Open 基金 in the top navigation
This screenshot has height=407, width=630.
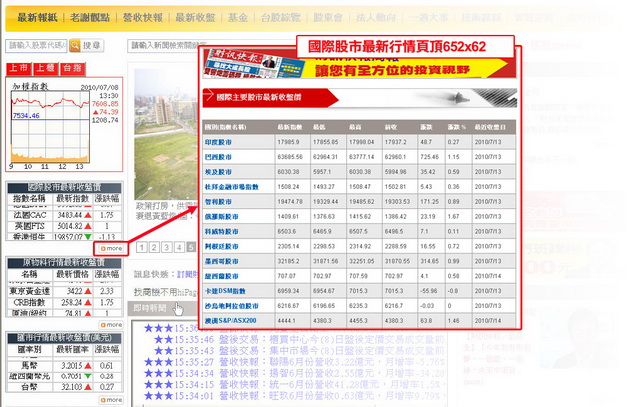click(x=238, y=17)
